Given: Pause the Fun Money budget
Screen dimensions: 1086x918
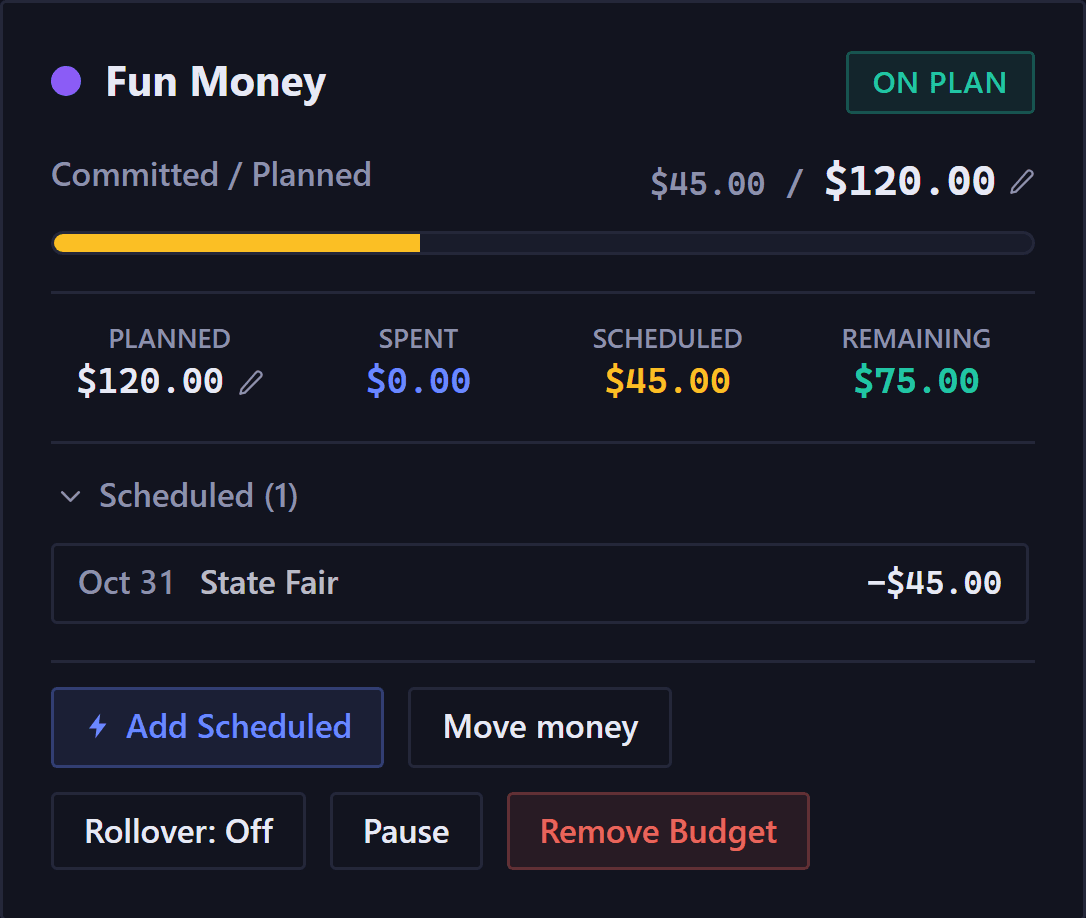Looking at the screenshot, I should [x=407, y=831].
